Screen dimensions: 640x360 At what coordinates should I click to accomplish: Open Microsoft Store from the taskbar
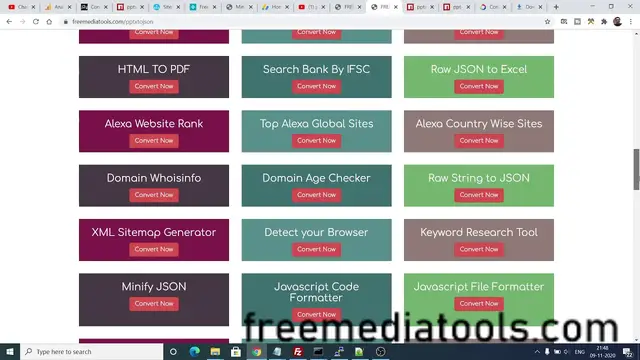point(236,351)
